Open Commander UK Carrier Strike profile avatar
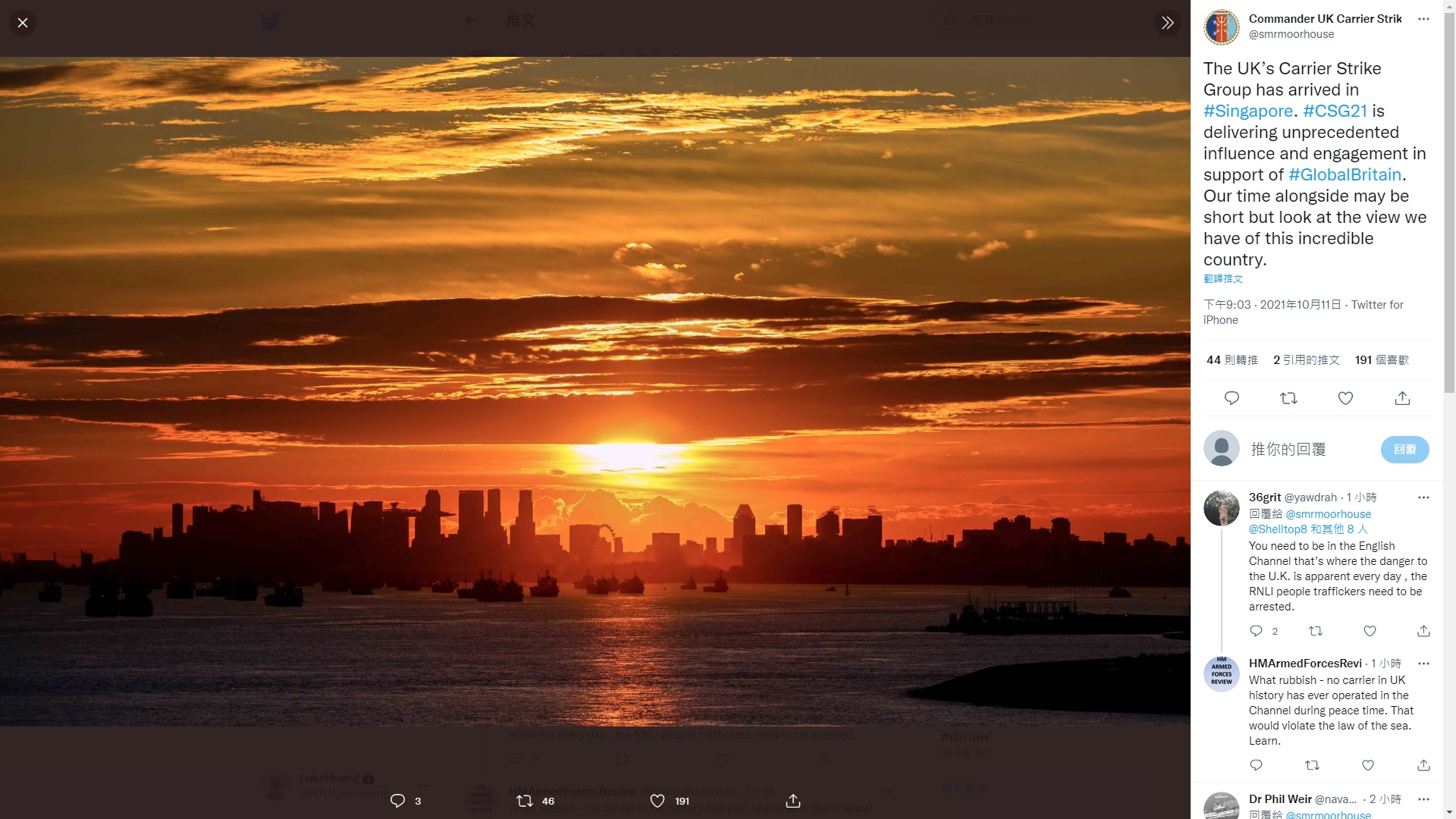 (1221, 27)
